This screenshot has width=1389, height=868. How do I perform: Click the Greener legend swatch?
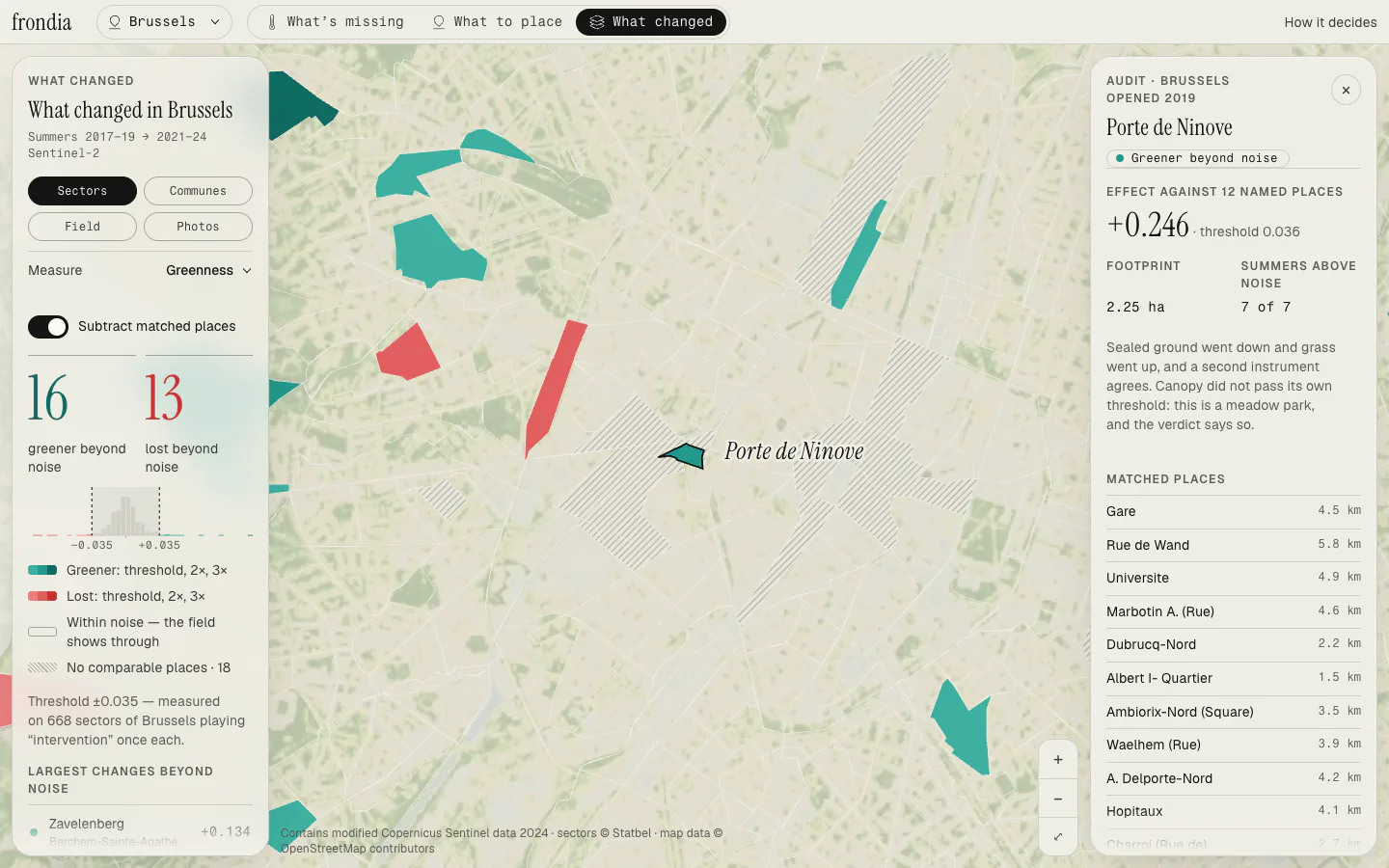tap(42, 571)
